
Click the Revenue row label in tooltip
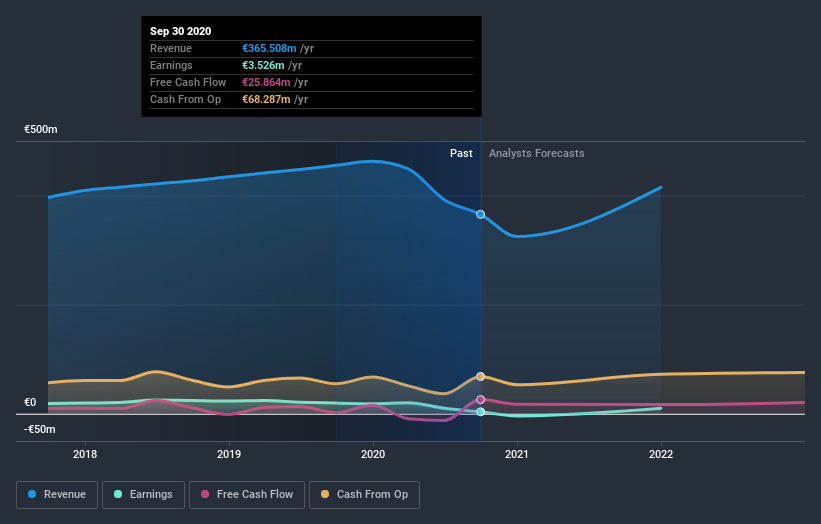coord(171,48)
